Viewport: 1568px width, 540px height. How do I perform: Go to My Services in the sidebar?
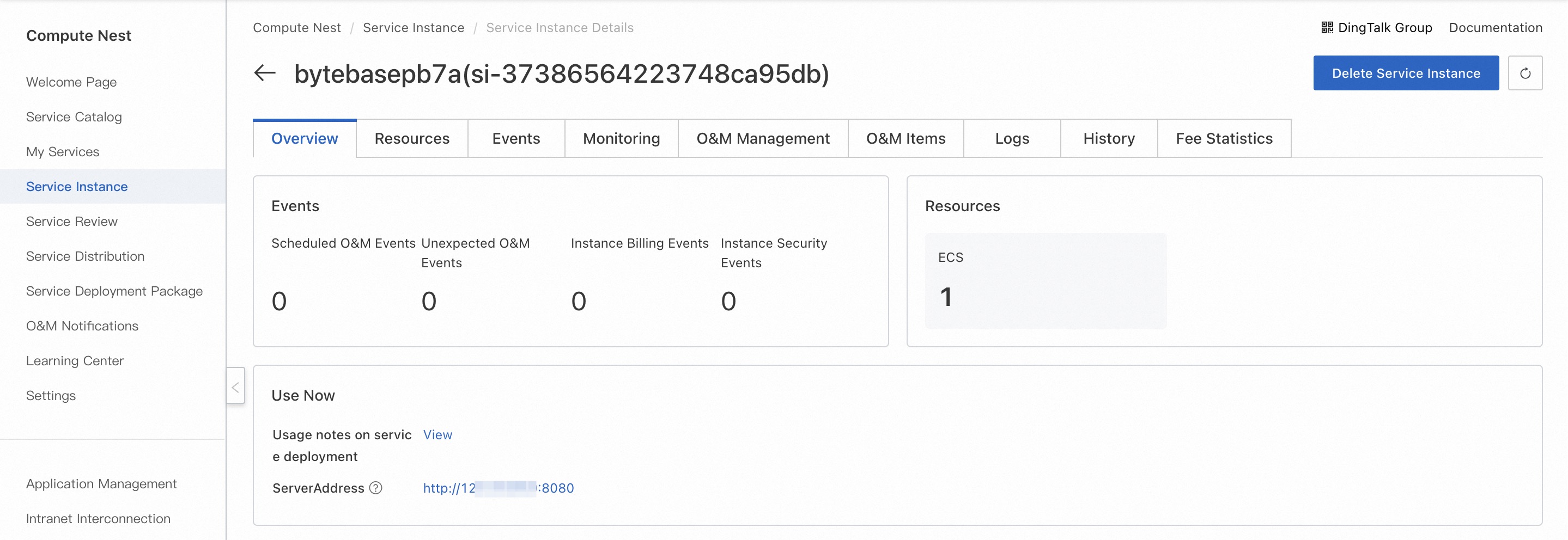[63, 151]
